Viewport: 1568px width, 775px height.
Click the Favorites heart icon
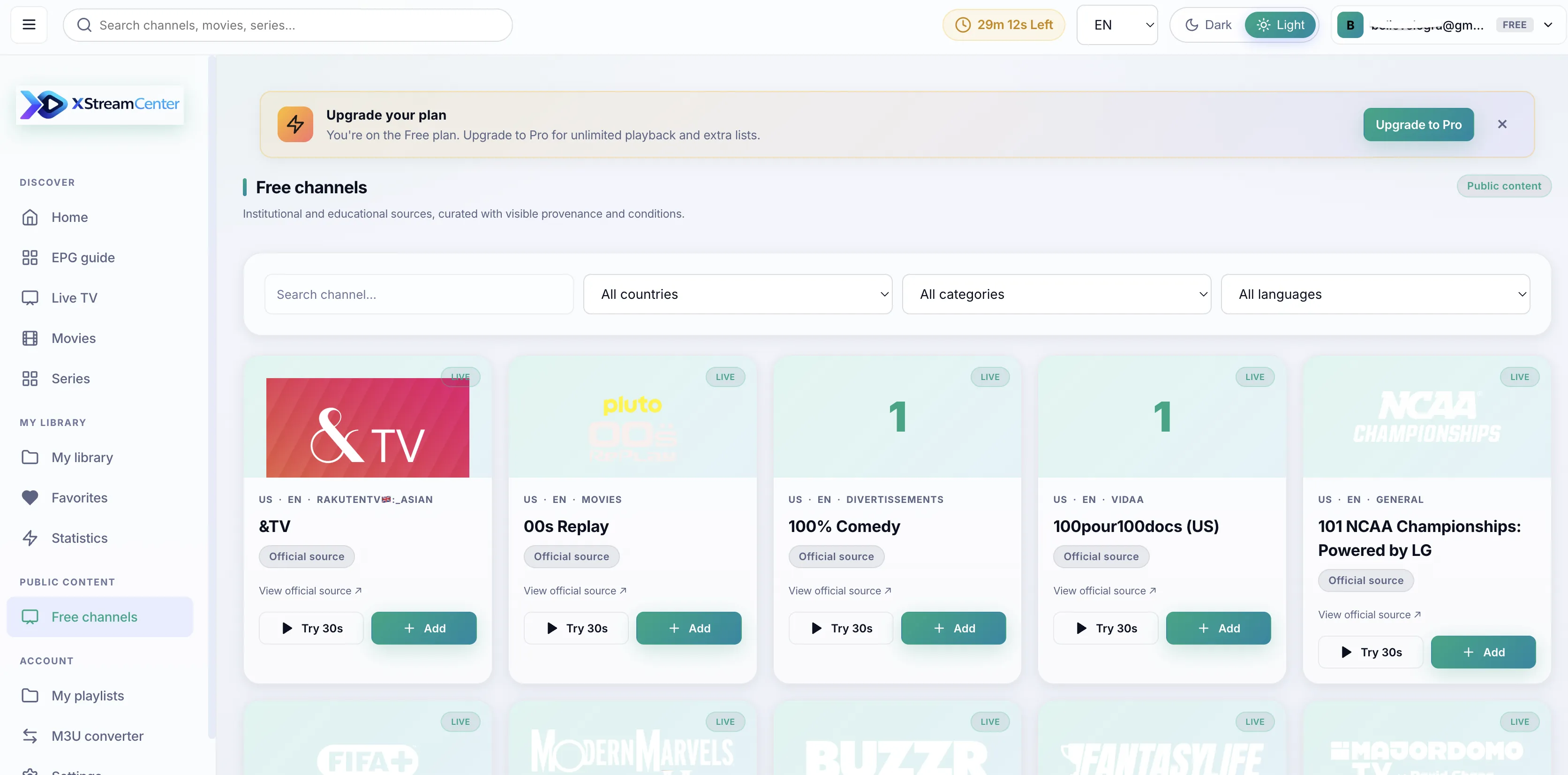[30, 497]
